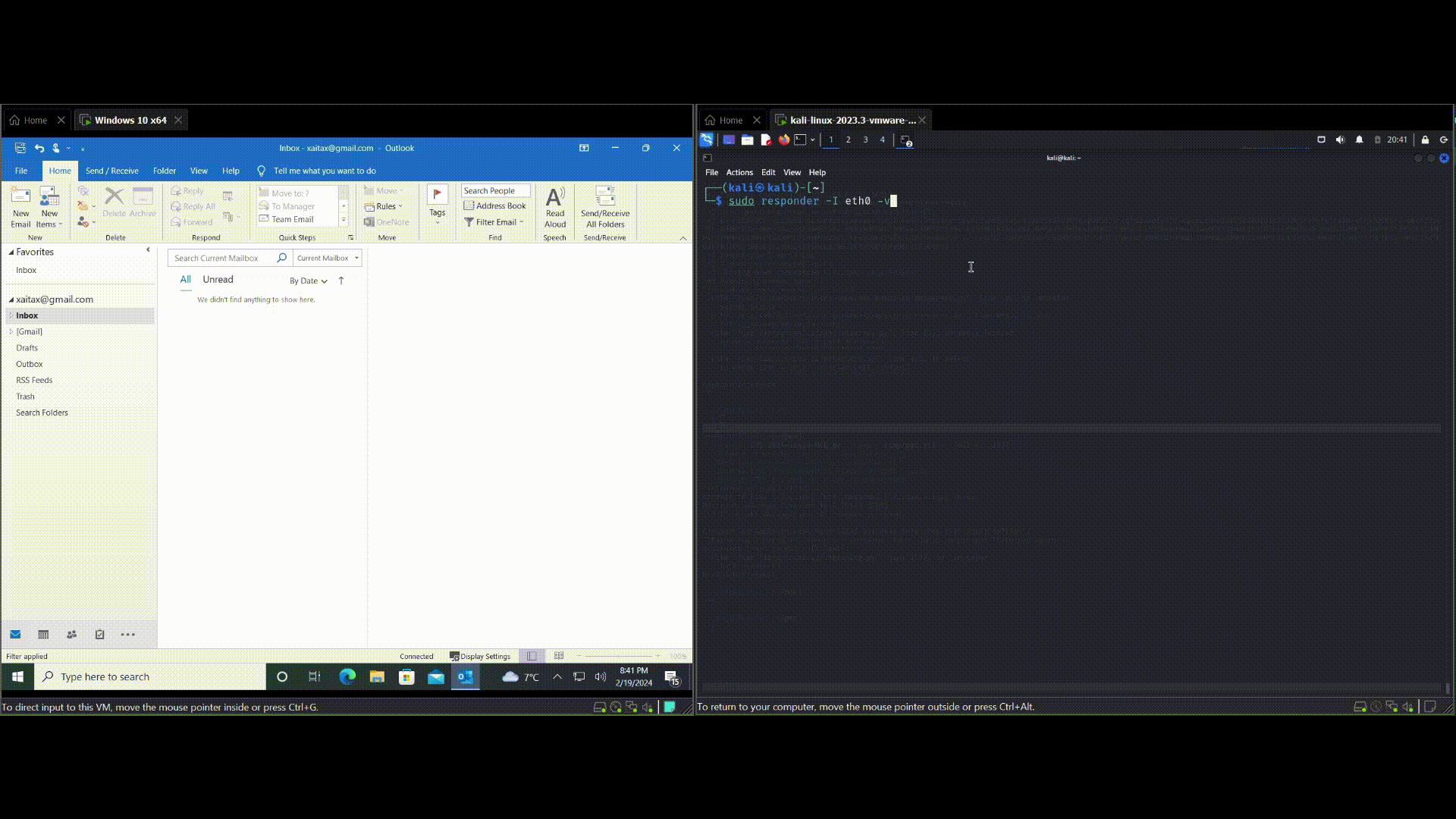Click the Windows Start button

(17, 676)
